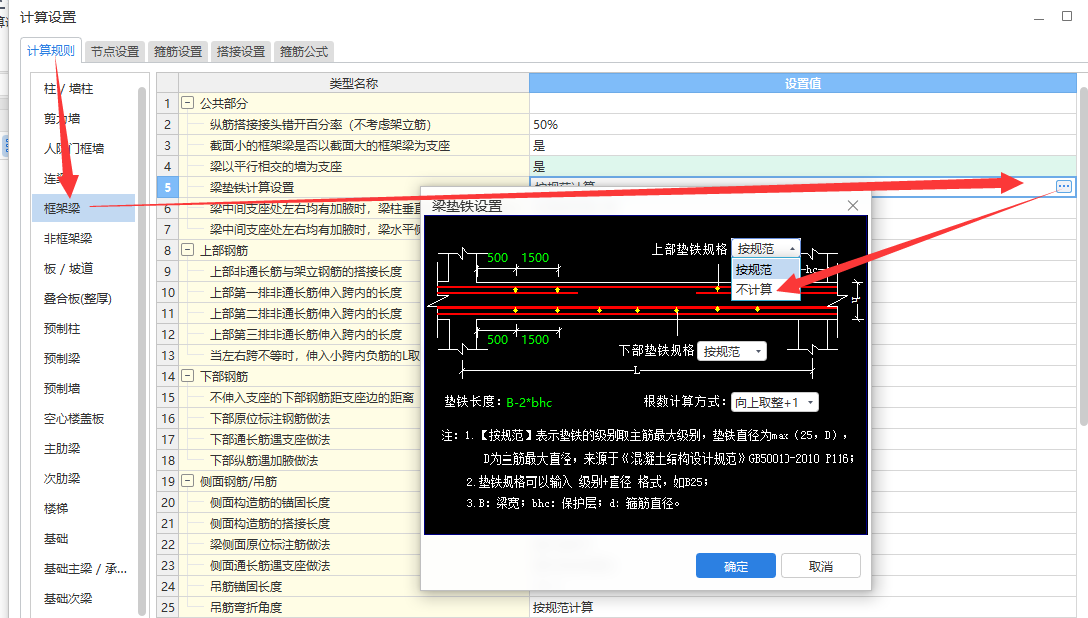The height and width of the screenshot is (618, 1088).
Task: Switch to the 箍筋设置 tab
Action: pos(178,51)
